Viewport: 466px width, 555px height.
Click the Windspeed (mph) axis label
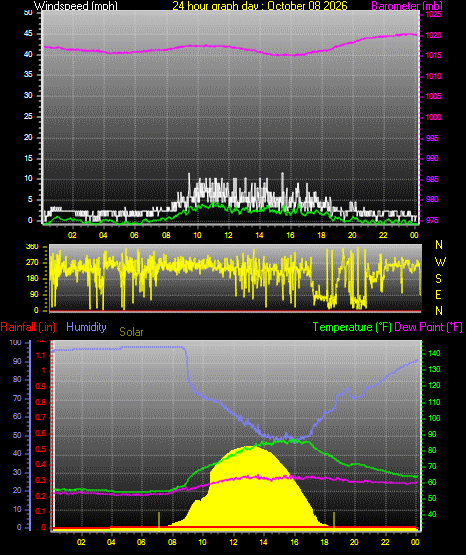(75, 5)
